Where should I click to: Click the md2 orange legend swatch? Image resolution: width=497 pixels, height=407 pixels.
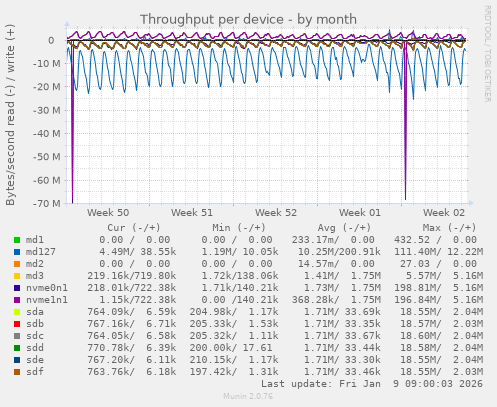(17, 264)
